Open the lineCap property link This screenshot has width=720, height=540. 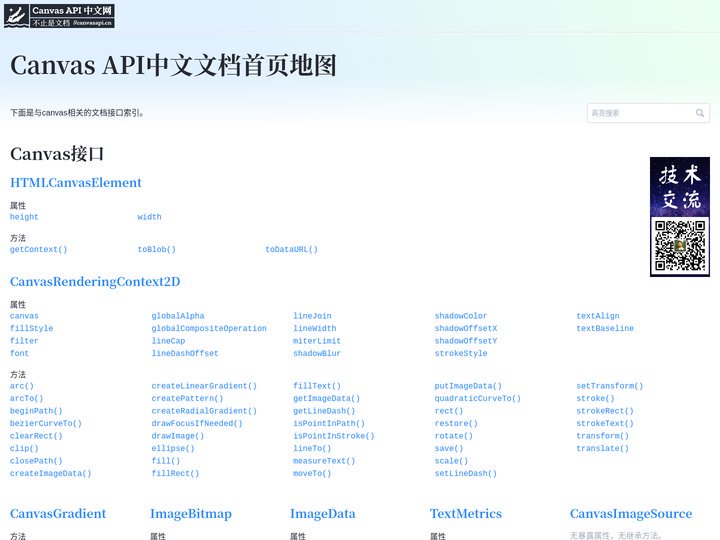pos(168,341)
